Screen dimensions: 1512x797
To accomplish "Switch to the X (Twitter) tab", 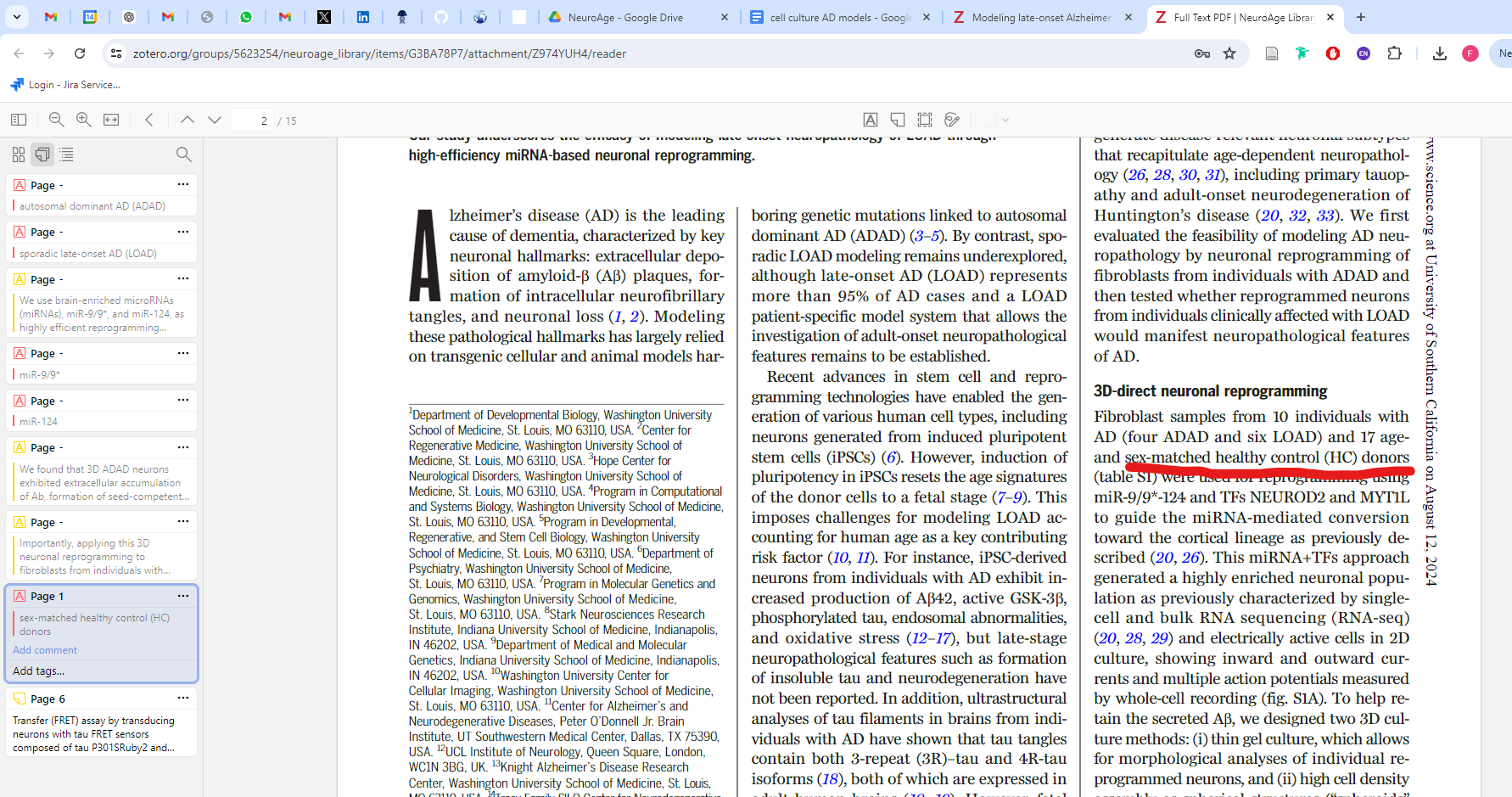I will pos(324,17).
